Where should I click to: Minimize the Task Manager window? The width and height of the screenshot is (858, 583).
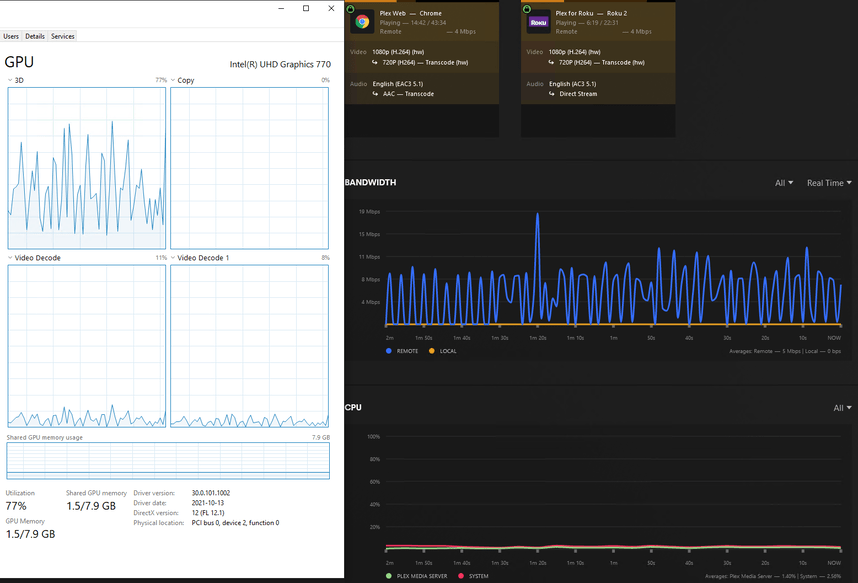click(281, 8)
